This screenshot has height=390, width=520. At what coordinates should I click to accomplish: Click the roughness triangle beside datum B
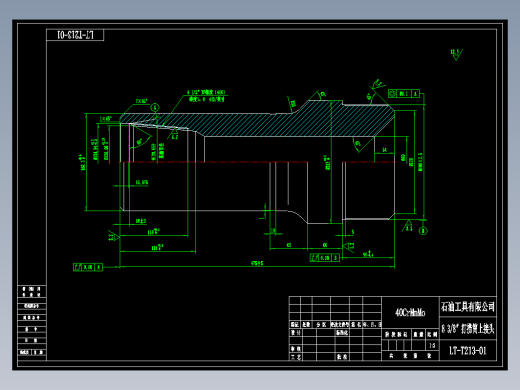407,226
